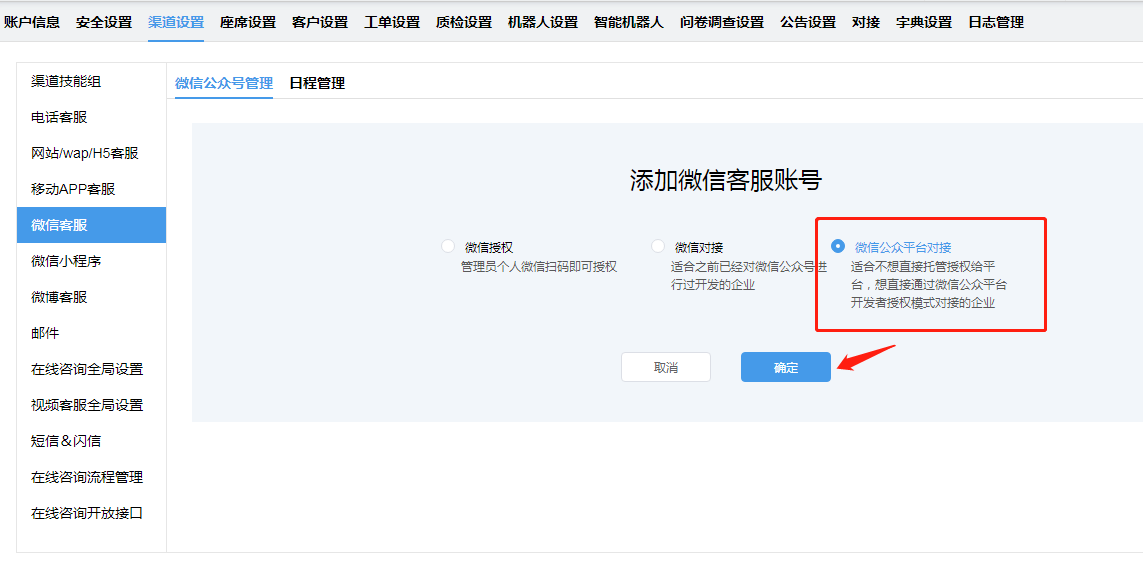Viewport: 1143px width, 562px height.
Task: Go to 机器人设置 menu
Action: [x=543, y=23]
